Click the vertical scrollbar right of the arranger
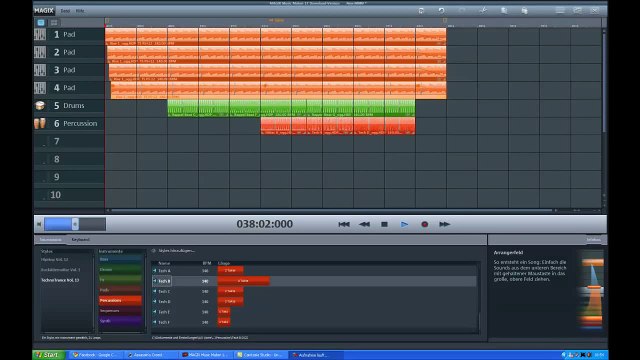Viewport: 640px width, 360px height. pyautogui.click(x=604, y=82)
